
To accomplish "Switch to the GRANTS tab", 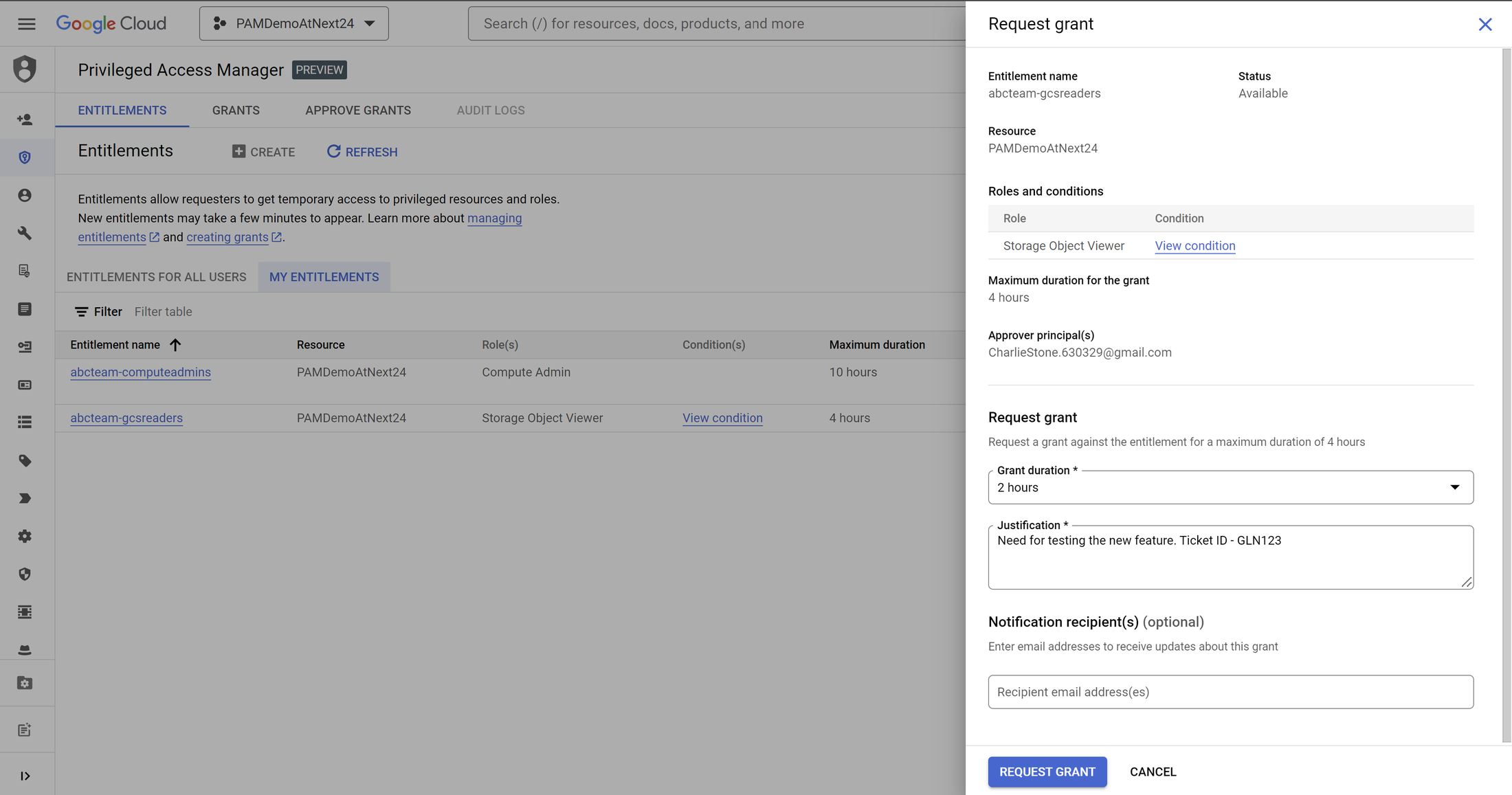I will [x=235, y=110].
